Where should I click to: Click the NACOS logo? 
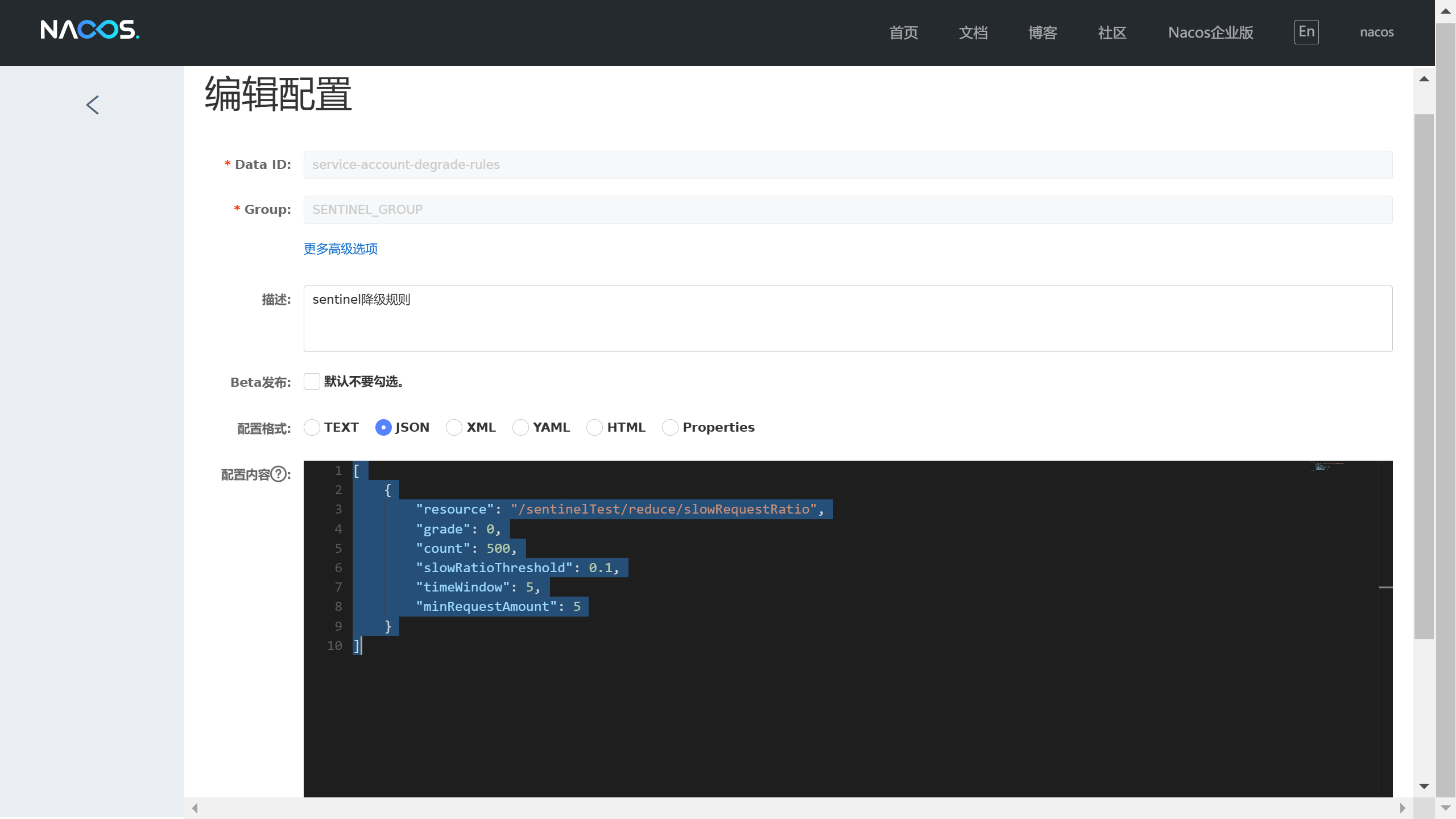click(90, 30)
